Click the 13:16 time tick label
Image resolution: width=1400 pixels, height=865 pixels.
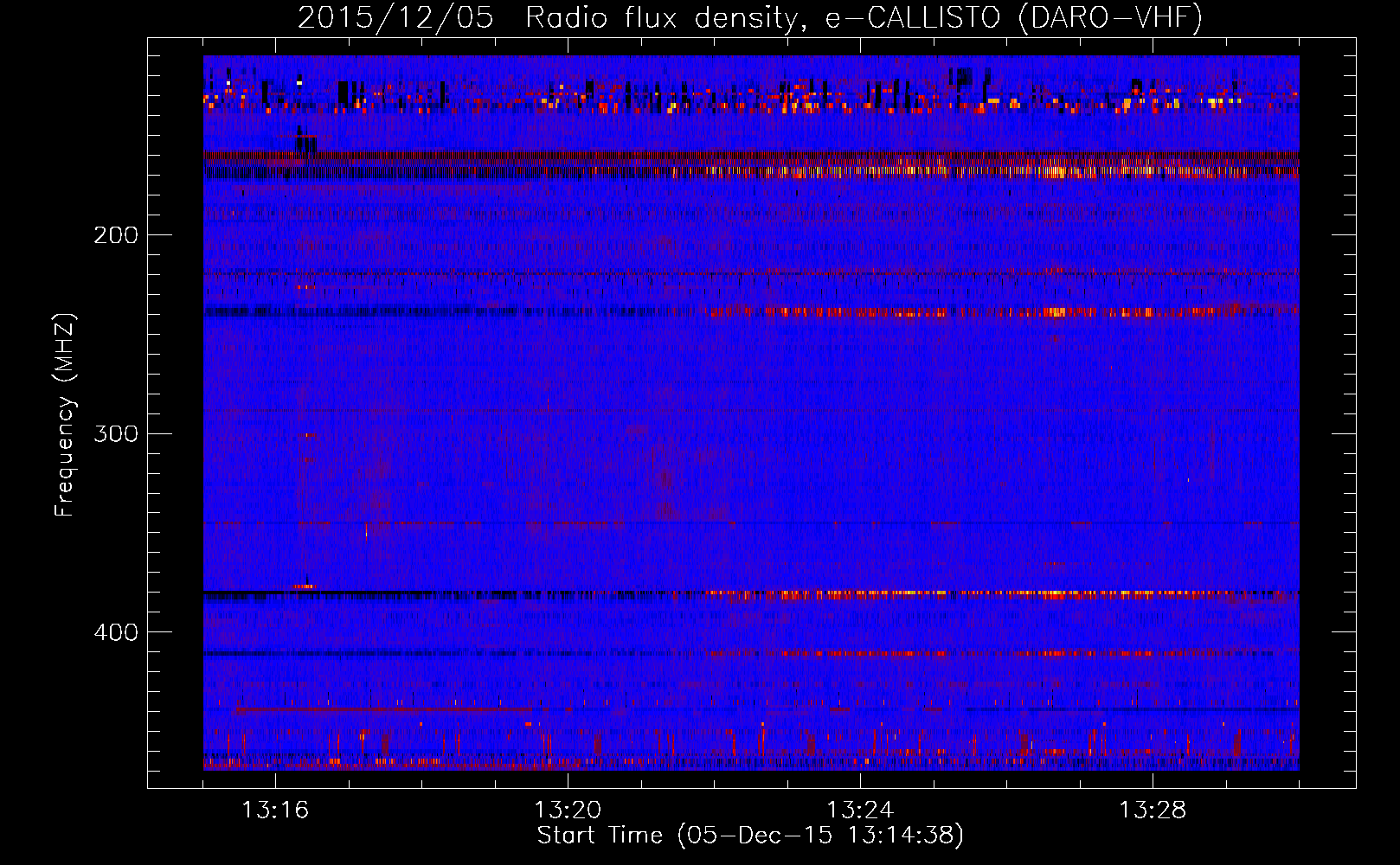275,811
